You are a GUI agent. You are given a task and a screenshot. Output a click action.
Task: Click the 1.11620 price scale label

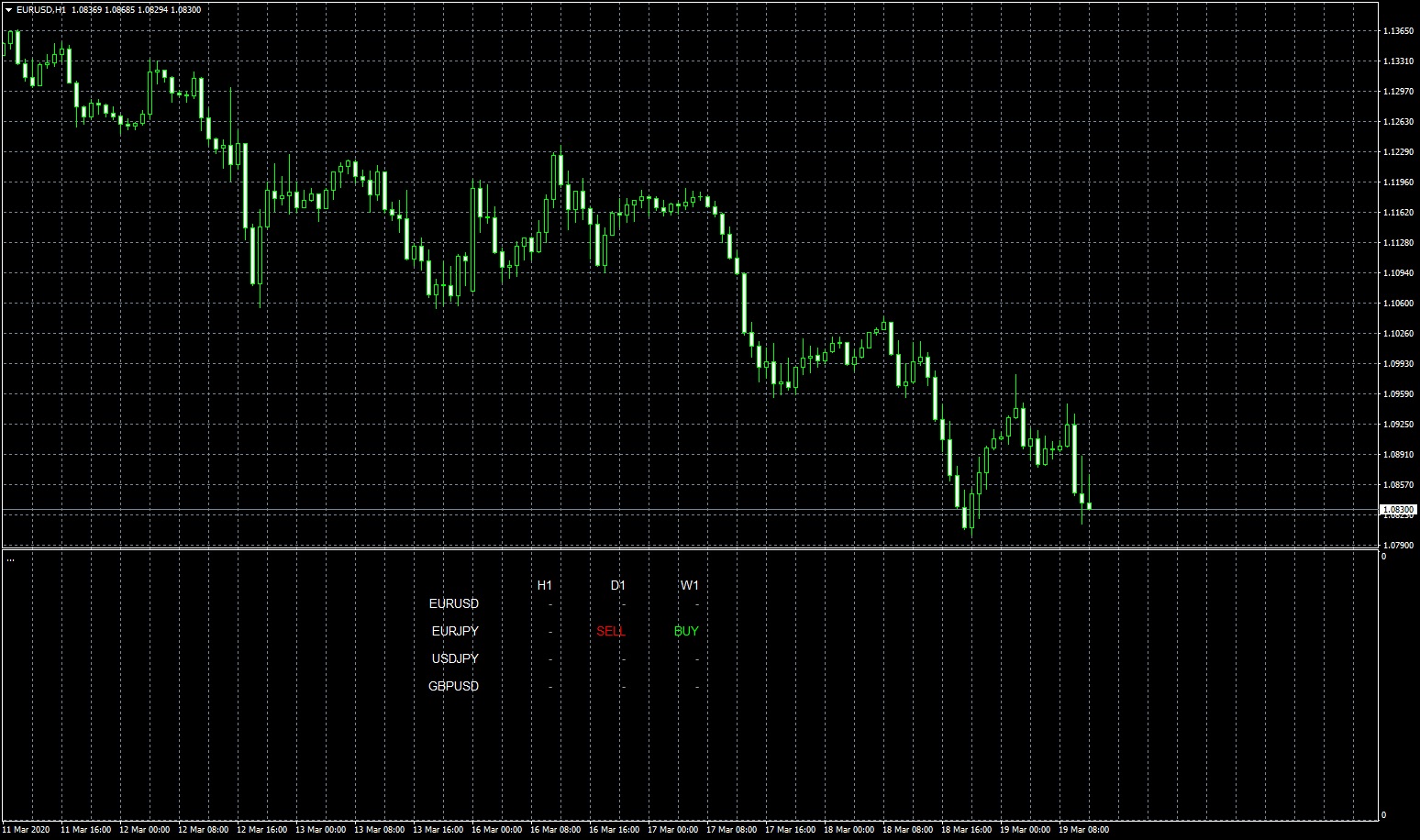click(x=1398, y=213)
